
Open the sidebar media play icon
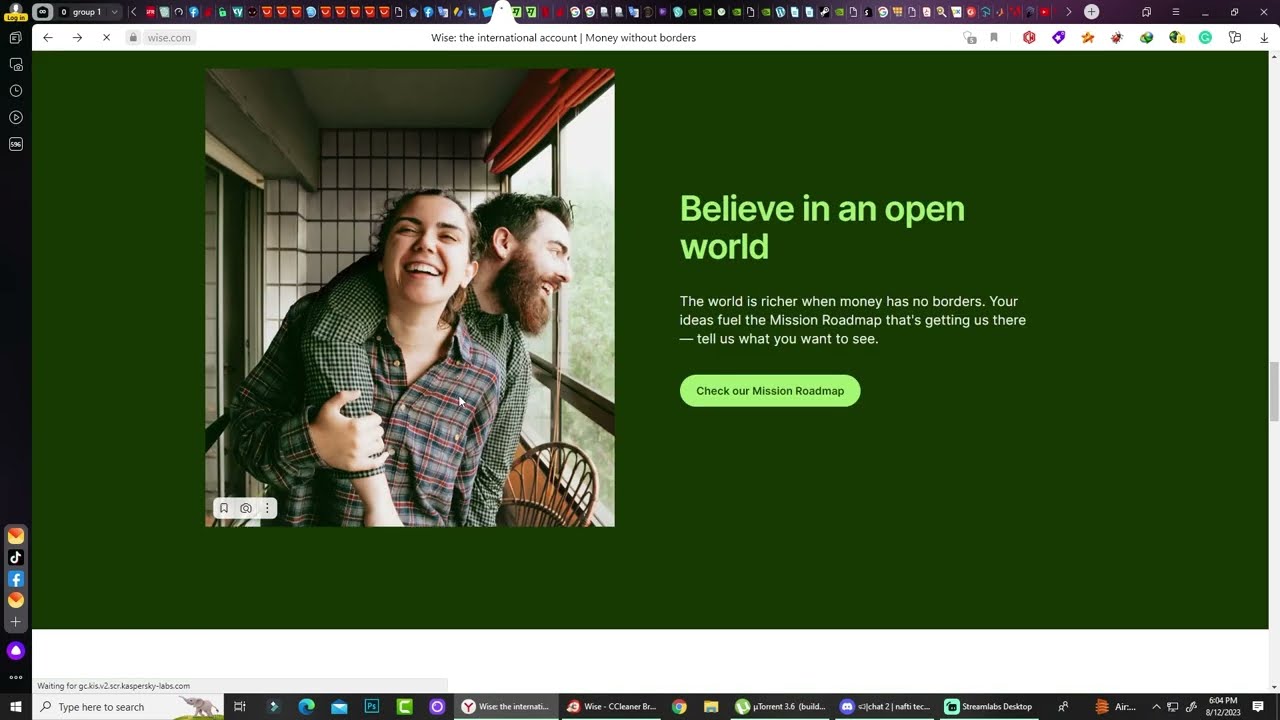16,118
